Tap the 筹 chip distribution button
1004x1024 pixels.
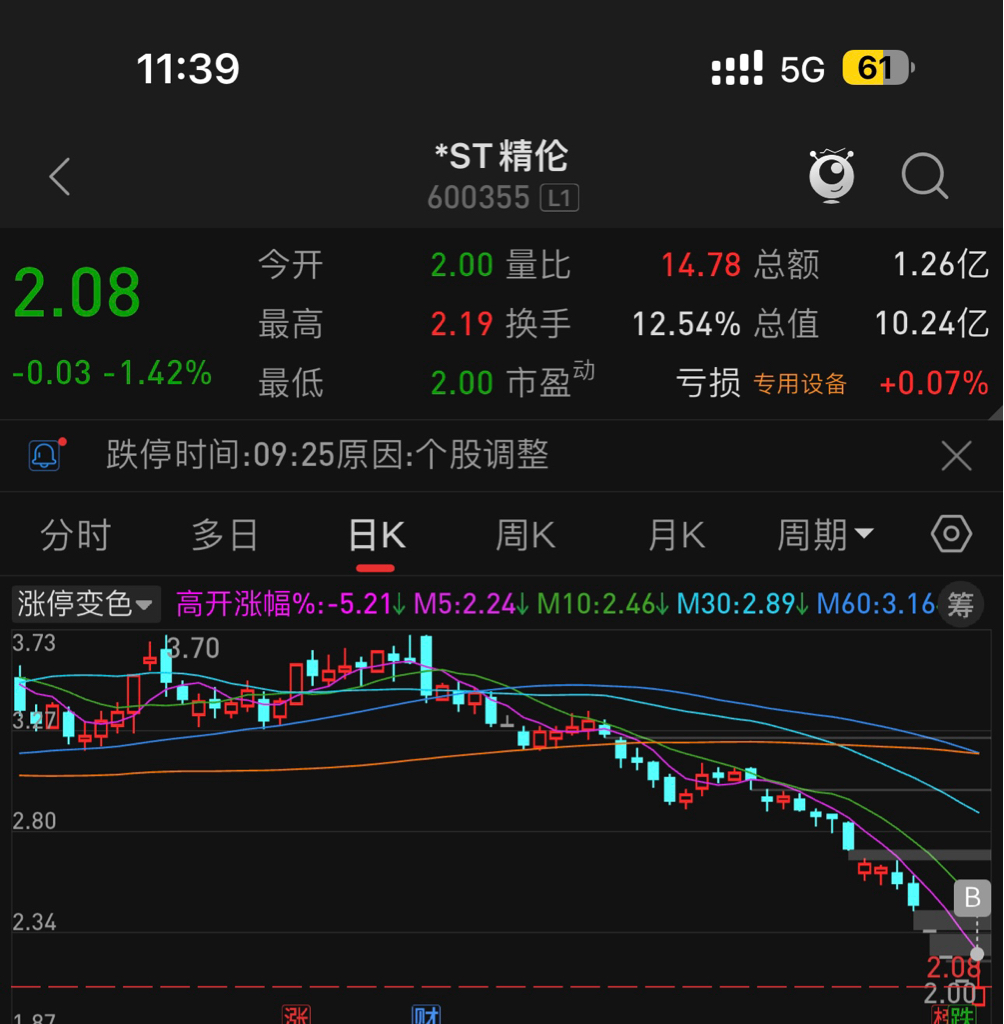960,604
